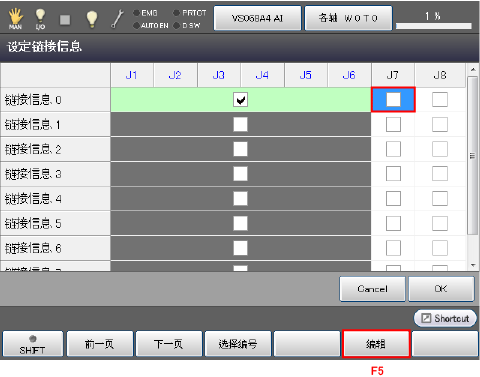Go to previous page with 前一页
The height and width of the screenshot is (377, 480).
click(x=100, y=344)
